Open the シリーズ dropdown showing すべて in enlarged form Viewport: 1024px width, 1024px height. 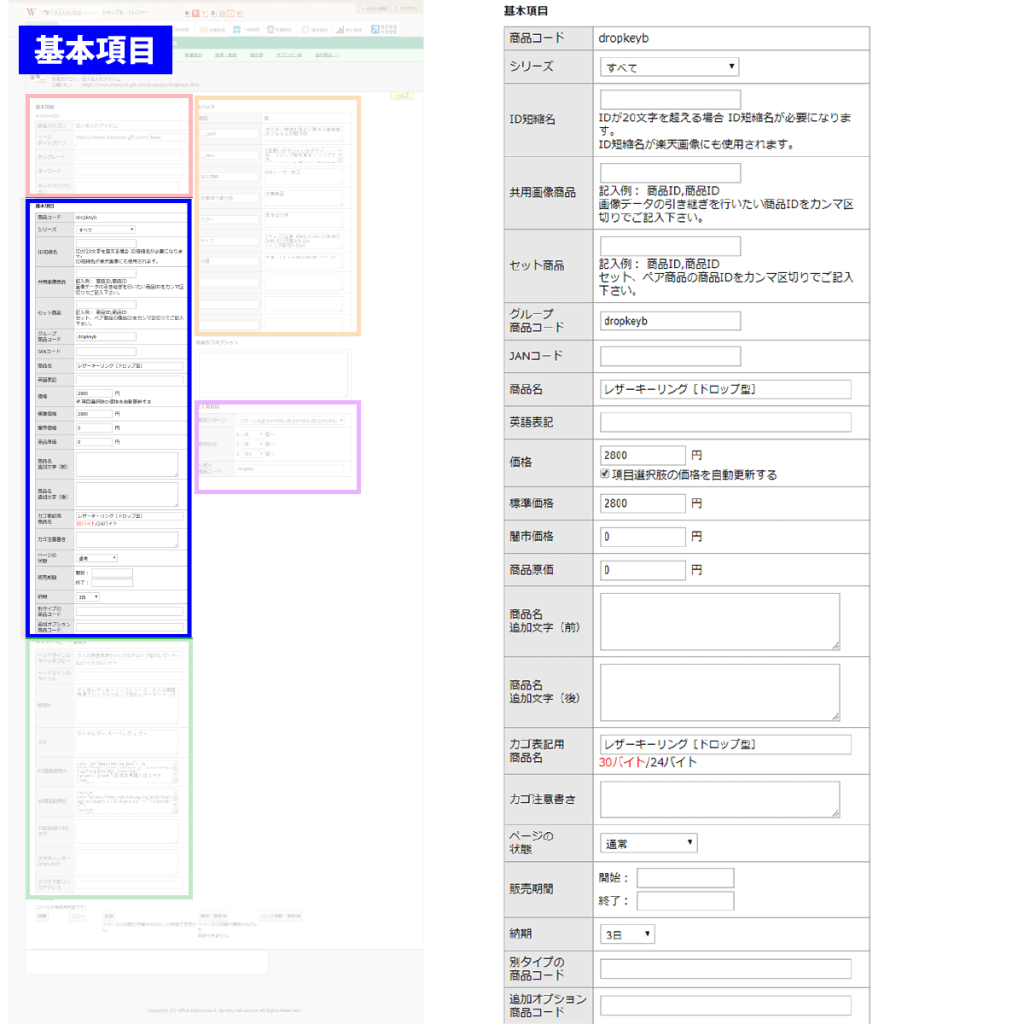[669, 67]
